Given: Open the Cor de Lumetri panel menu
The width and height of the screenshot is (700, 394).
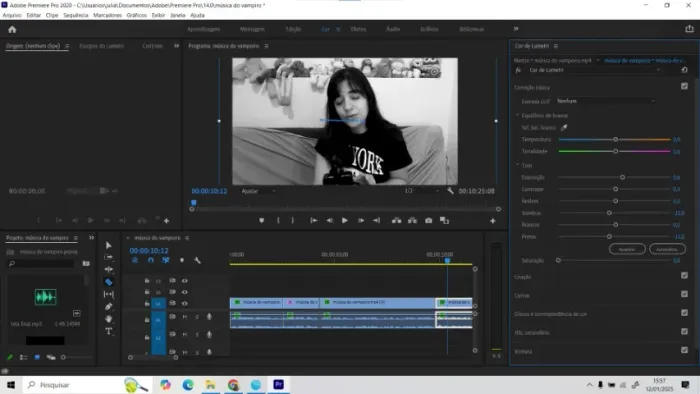Looking at the screenshot, I should (556, 46).
